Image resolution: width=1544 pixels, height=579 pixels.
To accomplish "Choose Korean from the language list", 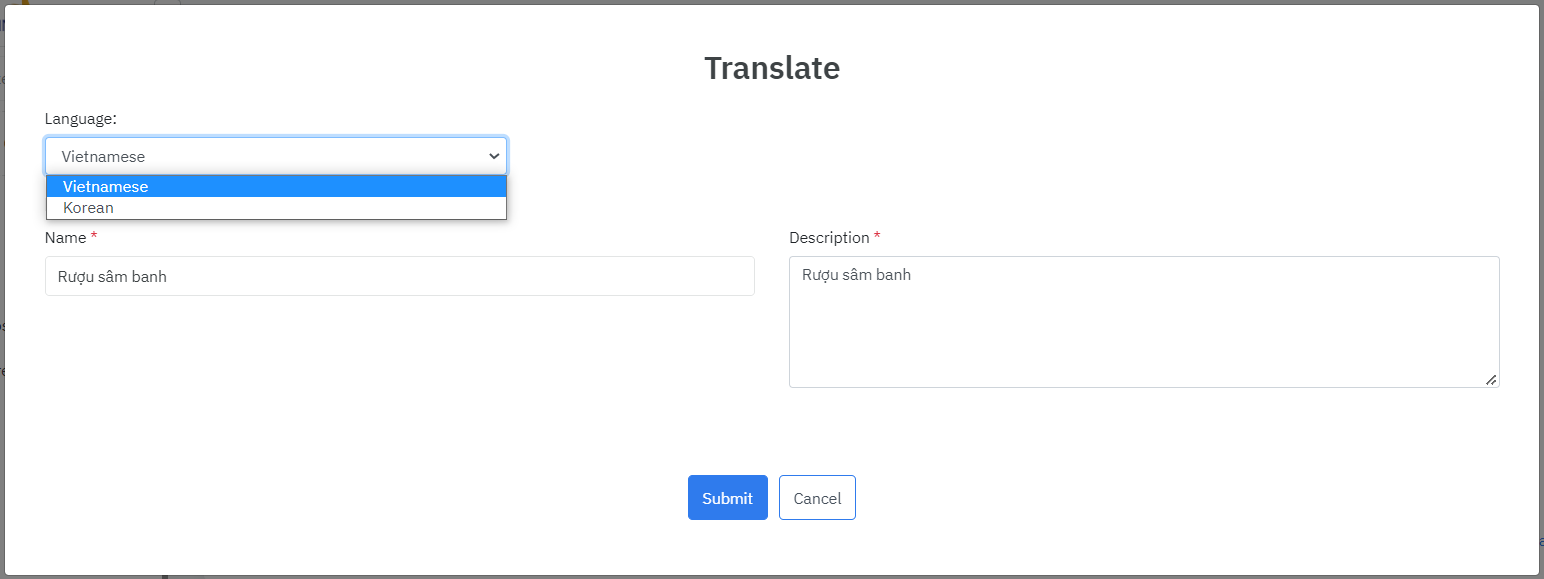I will pyautogui.click(x=88, y=208).
